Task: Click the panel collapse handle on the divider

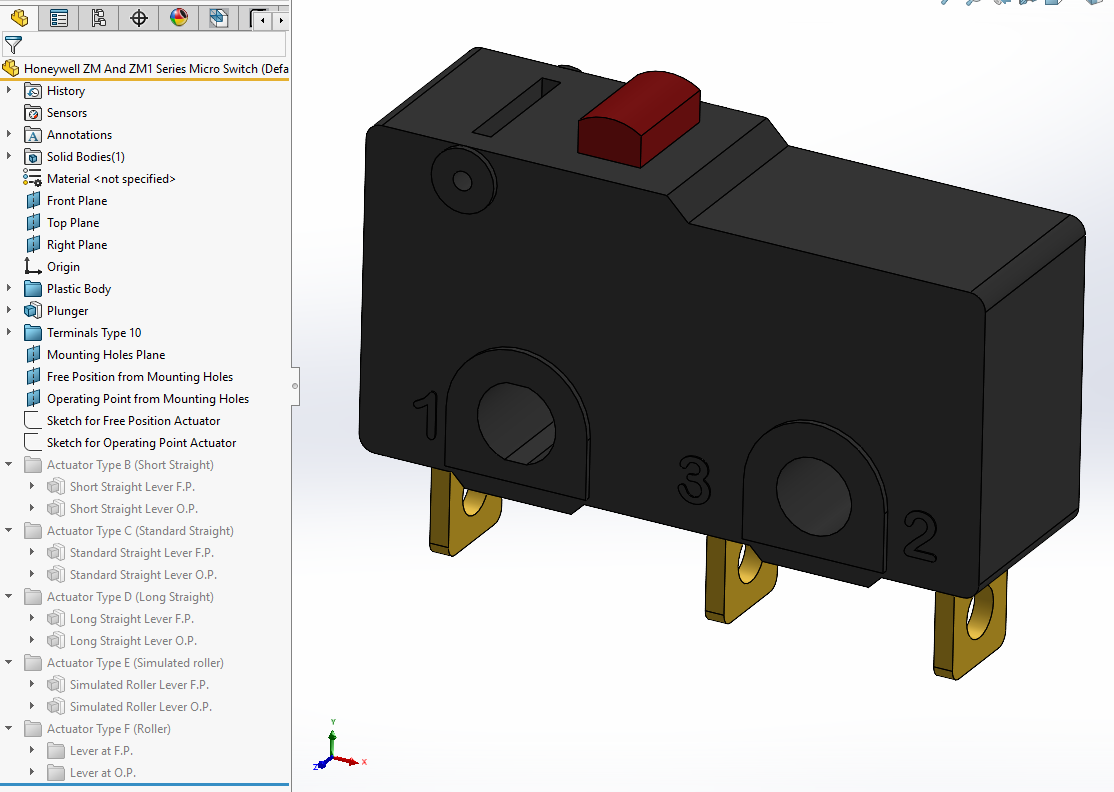Action: point(295,386)
